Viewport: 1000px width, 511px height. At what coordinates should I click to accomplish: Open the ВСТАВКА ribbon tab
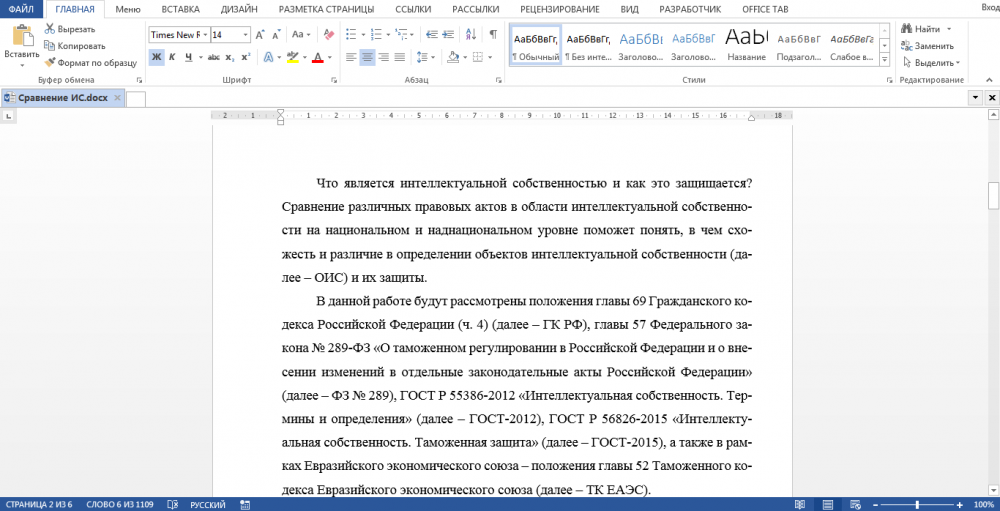[180, 9]
